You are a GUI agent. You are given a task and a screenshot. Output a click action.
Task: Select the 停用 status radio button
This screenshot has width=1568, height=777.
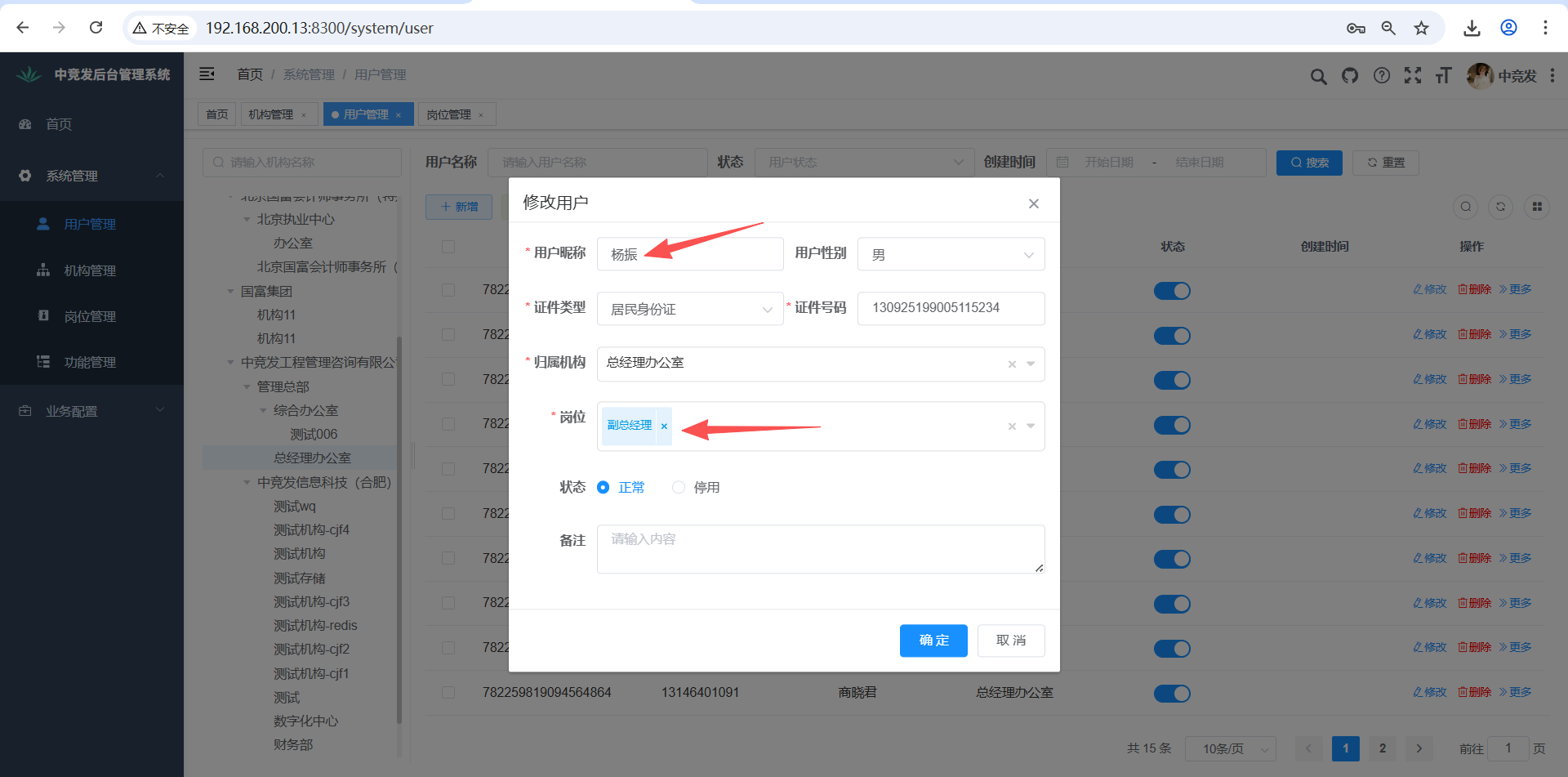pyautogui.click(x=679, y=488)
